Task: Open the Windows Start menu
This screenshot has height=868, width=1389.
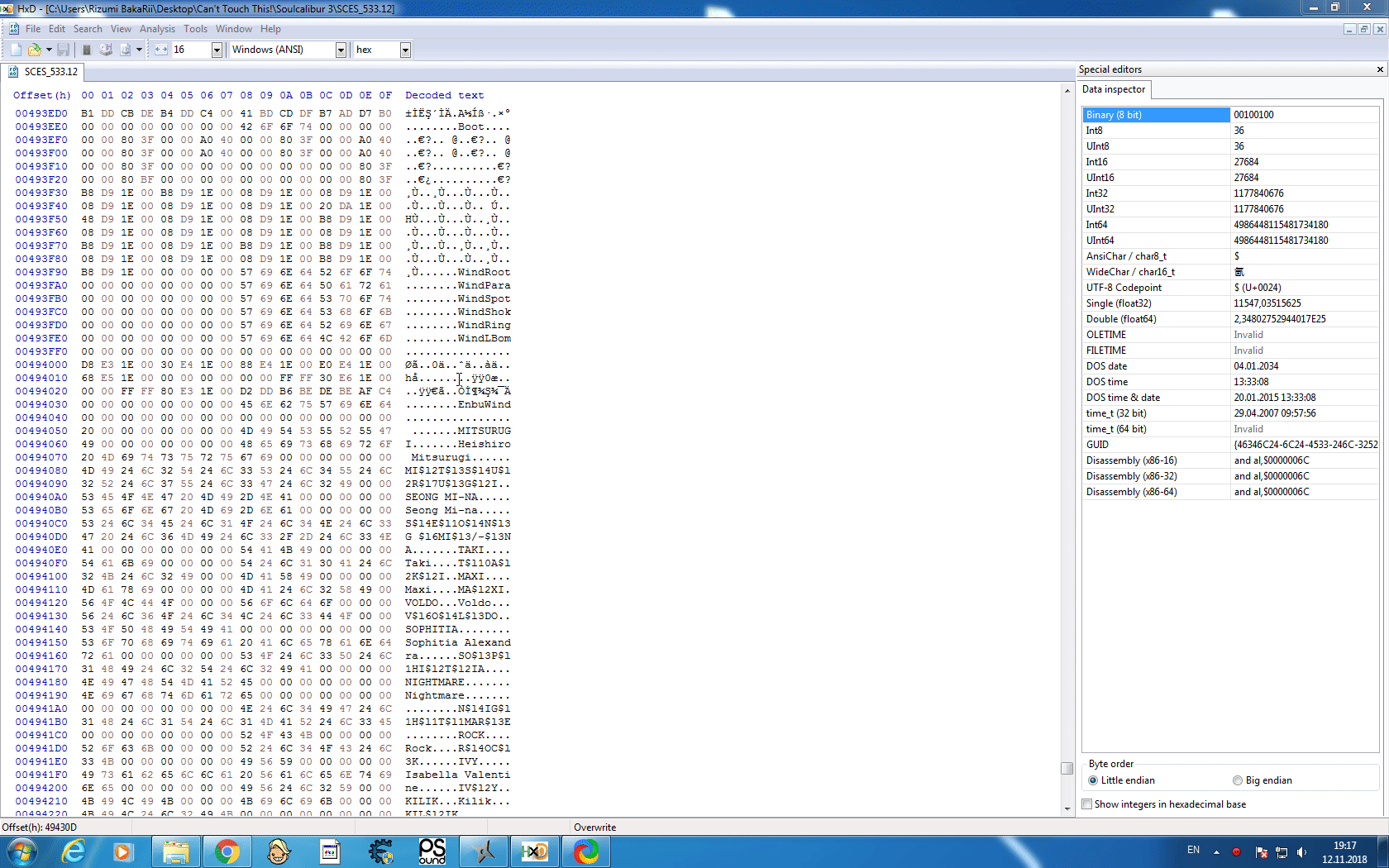Action: [x=21, y=851]
